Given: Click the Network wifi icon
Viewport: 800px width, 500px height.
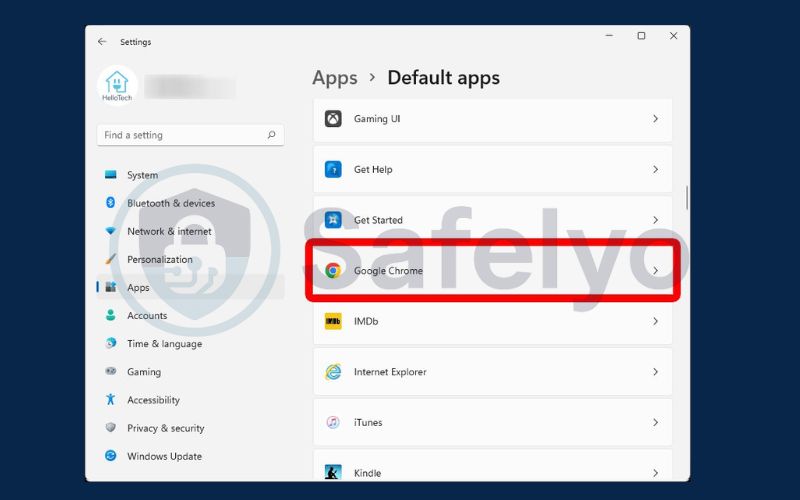Looking at the screenshot, I should tap(111, 231).
